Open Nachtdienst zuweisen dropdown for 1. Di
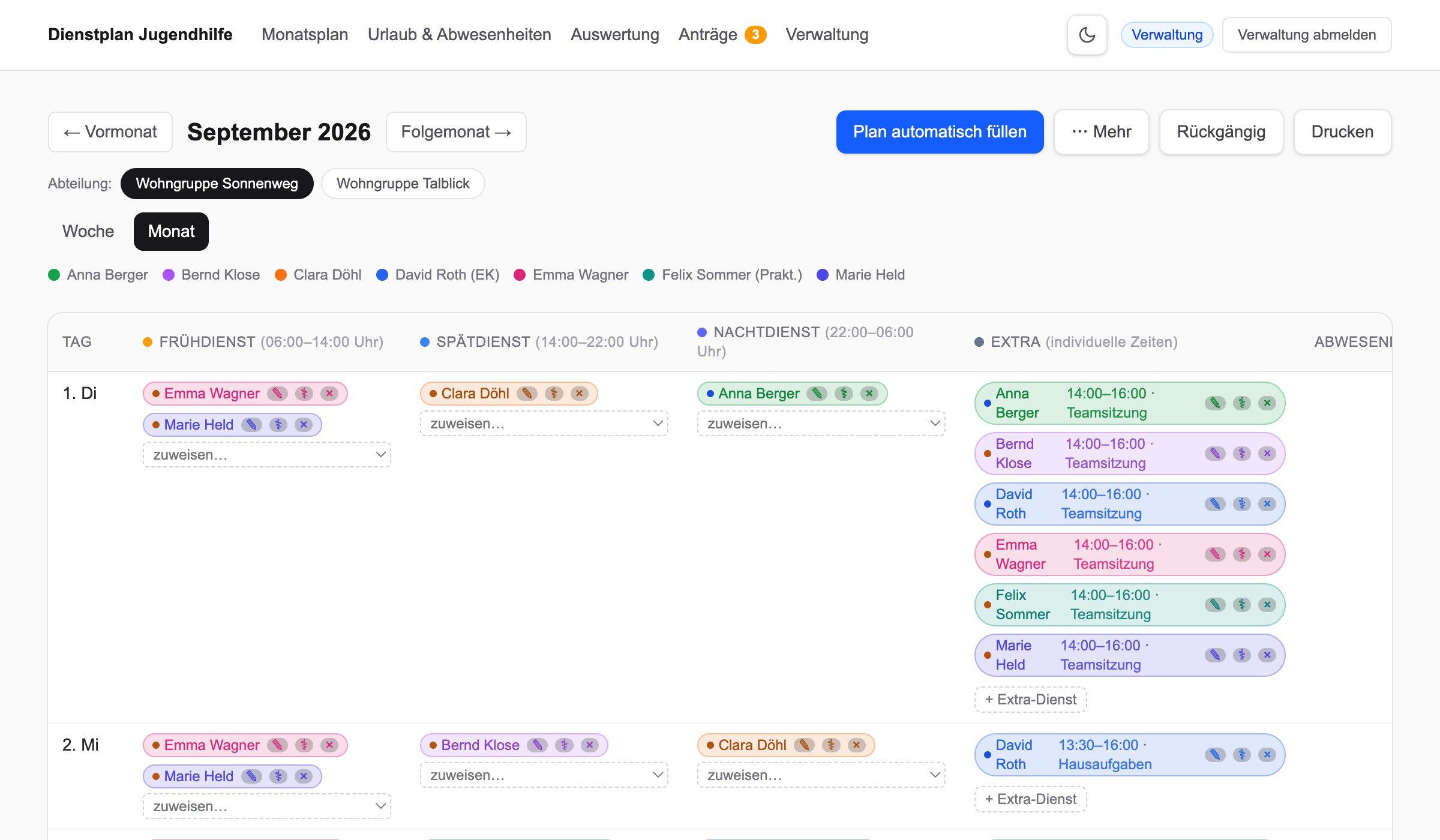1440x840 pixels. [821, 424]
